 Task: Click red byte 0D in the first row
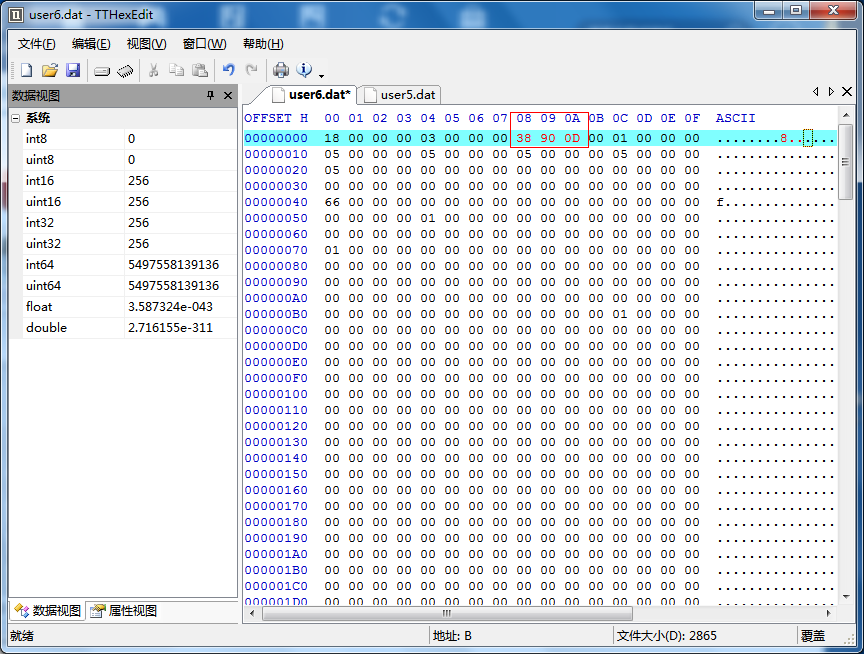click(x=572, y=138)
